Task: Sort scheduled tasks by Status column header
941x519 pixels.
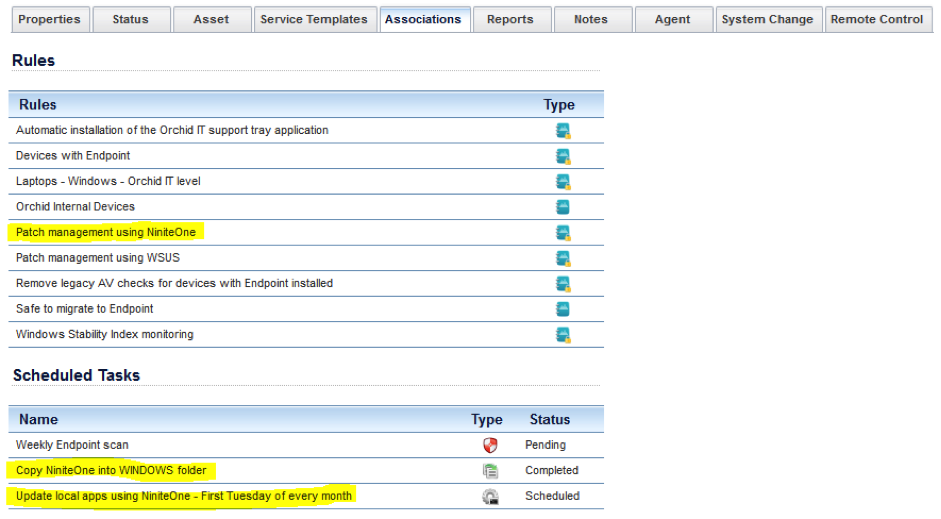Action: [x=549, y=419]
